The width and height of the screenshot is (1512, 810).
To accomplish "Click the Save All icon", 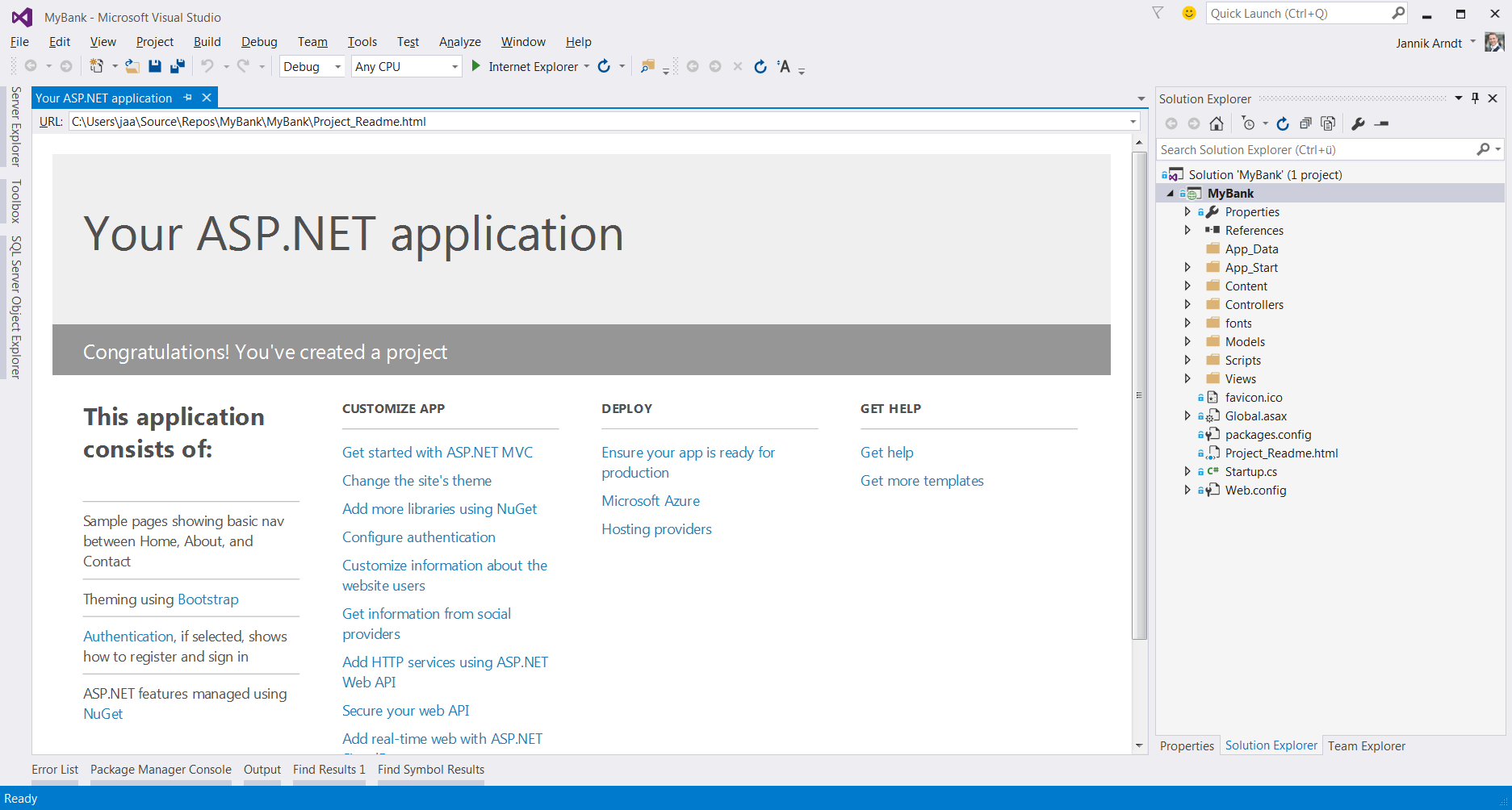I will [x=178, y=66].
